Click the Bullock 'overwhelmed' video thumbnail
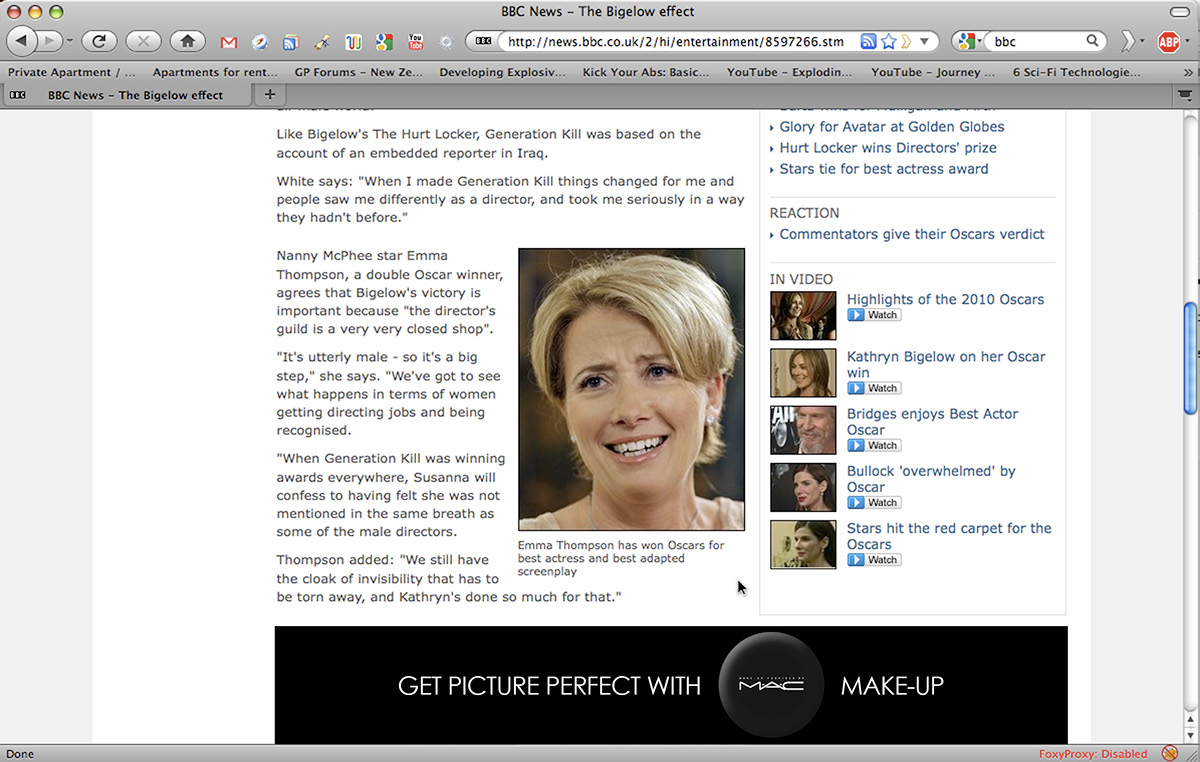The width and height of the screenshot is (1200, 762). point(803,487)
